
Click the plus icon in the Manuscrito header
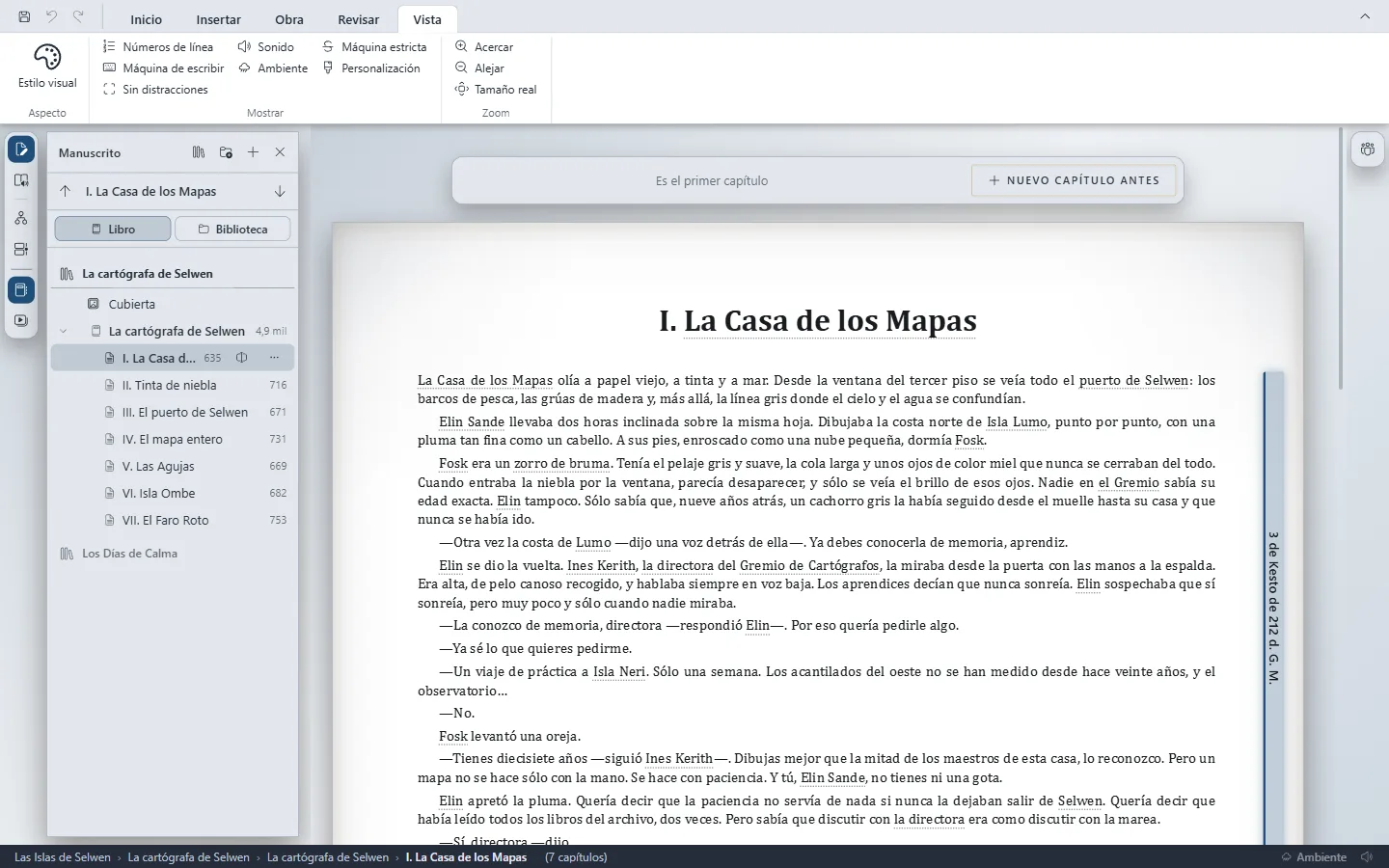pyautogui.click(x=253, y=152)
